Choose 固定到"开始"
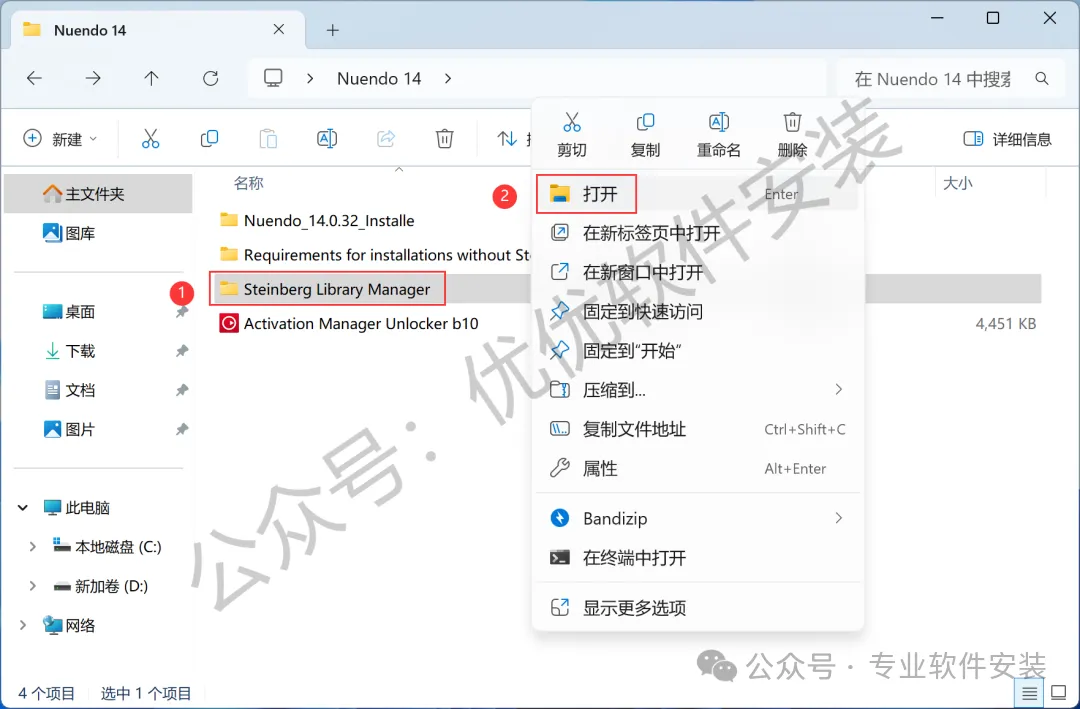This screenshot has height=709, width=1080. (698, 351)
